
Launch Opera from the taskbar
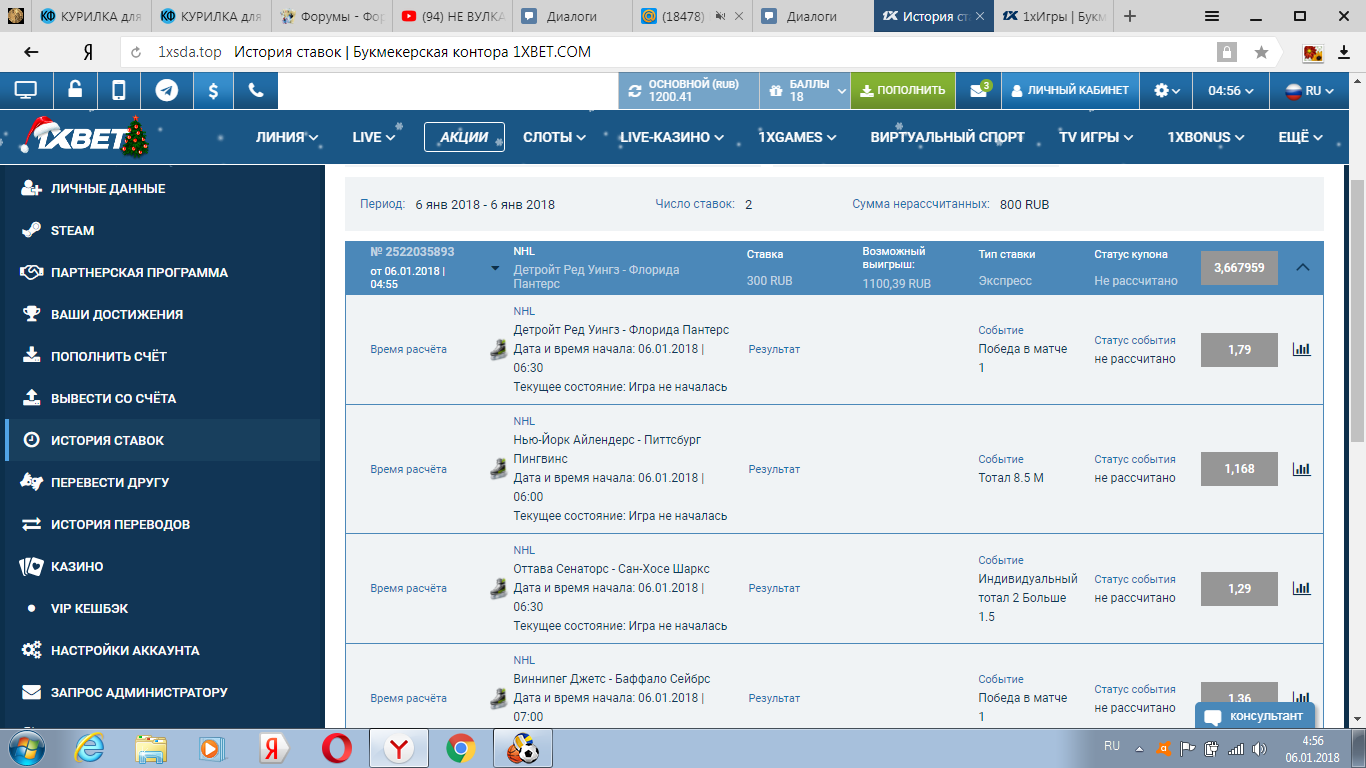(x=337, y=748)
